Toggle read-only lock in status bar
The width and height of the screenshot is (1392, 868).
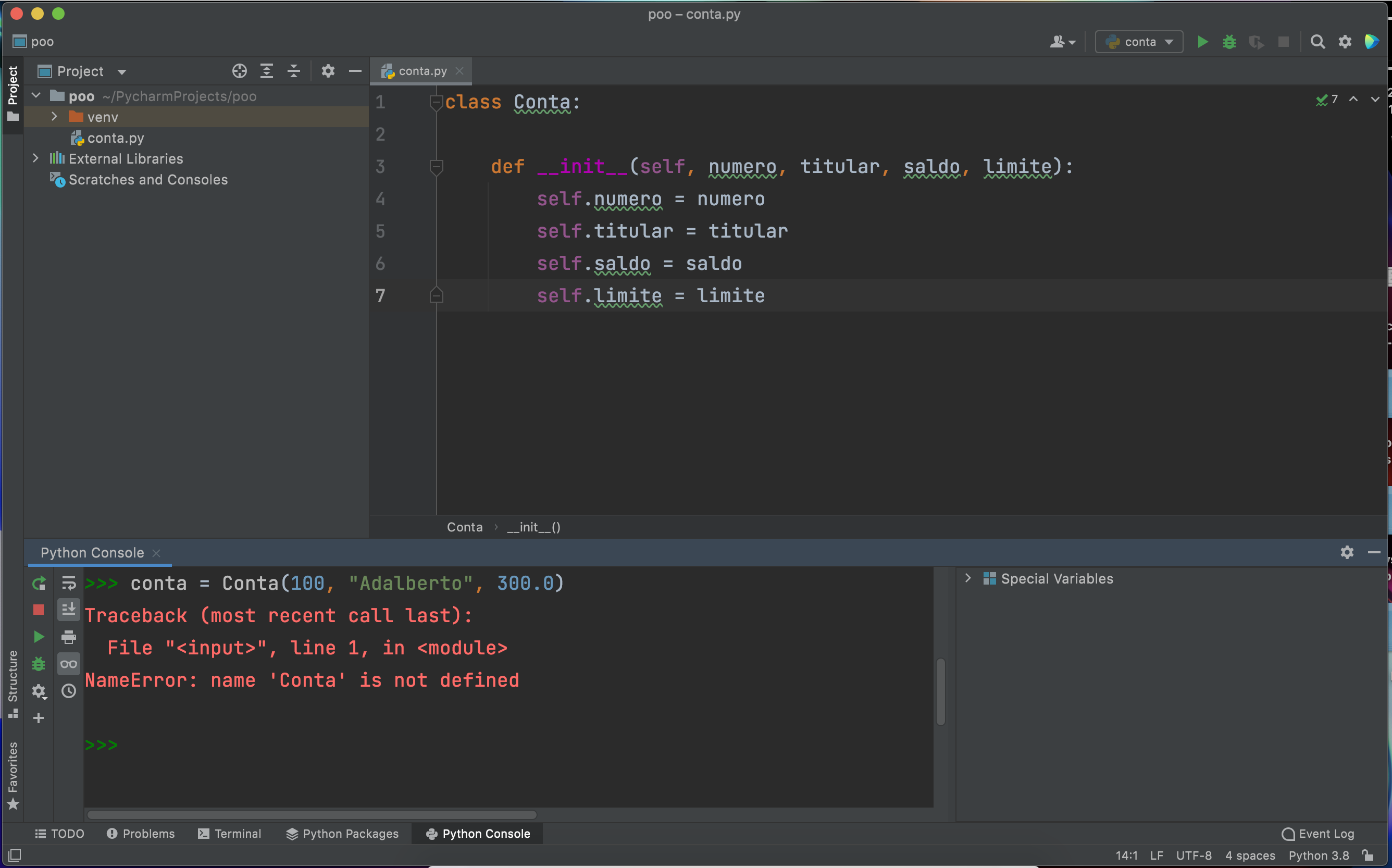coord(1368,855)
